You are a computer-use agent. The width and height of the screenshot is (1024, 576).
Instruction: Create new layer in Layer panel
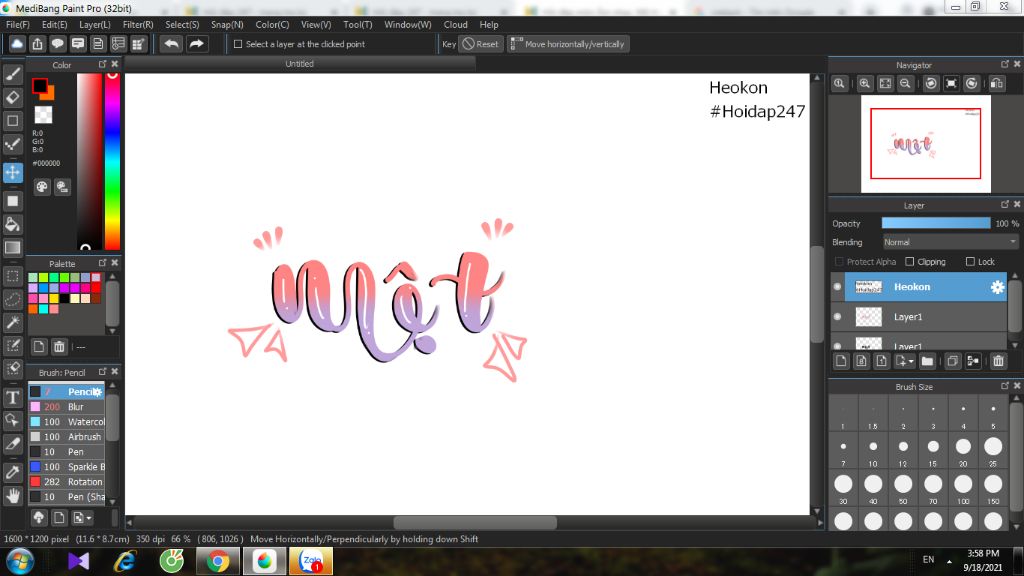pyautogui.click(x=841, y=361)
